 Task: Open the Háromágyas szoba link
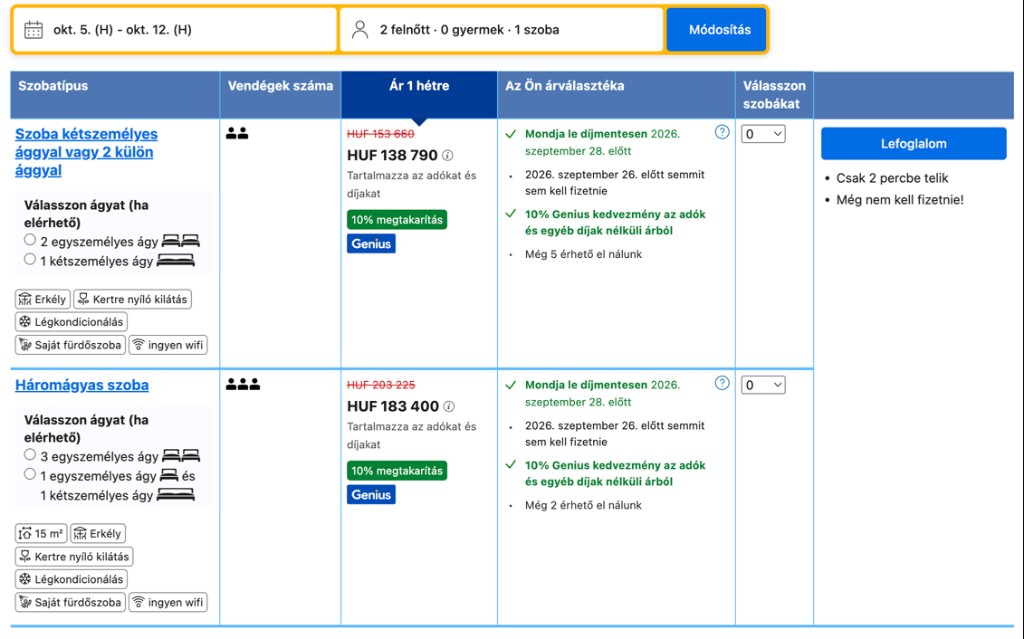pyautogui.click(x=82, y=385)
